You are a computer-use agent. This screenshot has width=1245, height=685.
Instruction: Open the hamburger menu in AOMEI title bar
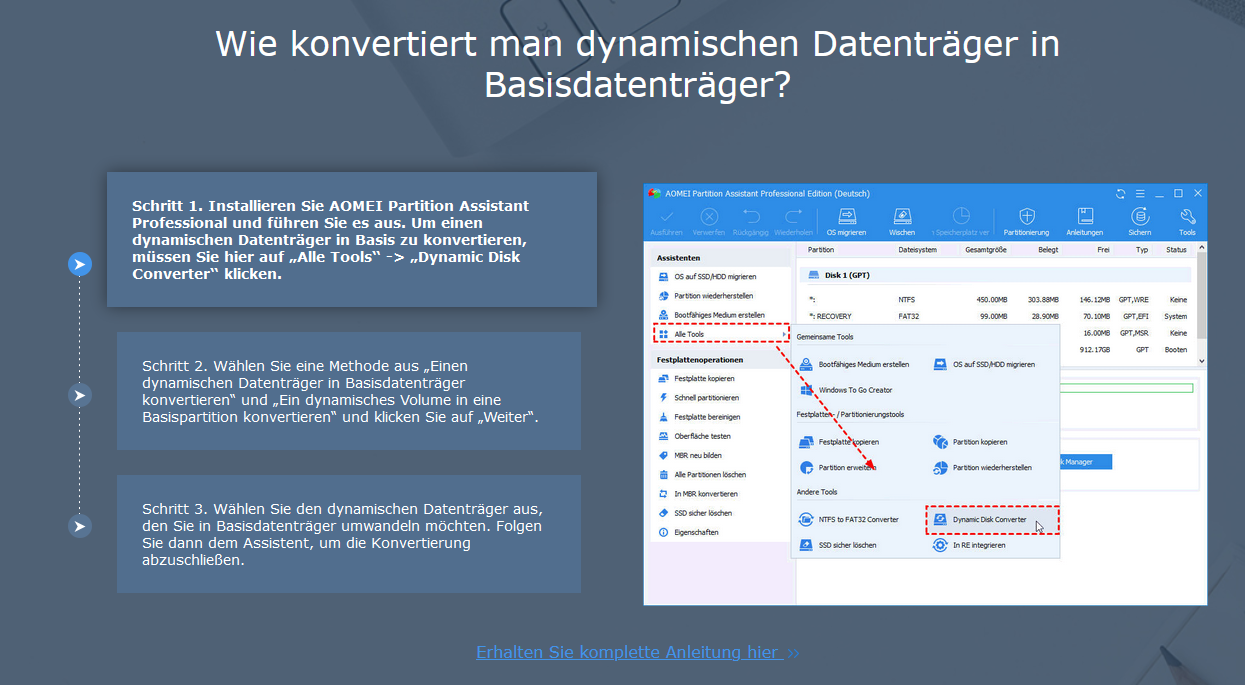click(1142, 193)
